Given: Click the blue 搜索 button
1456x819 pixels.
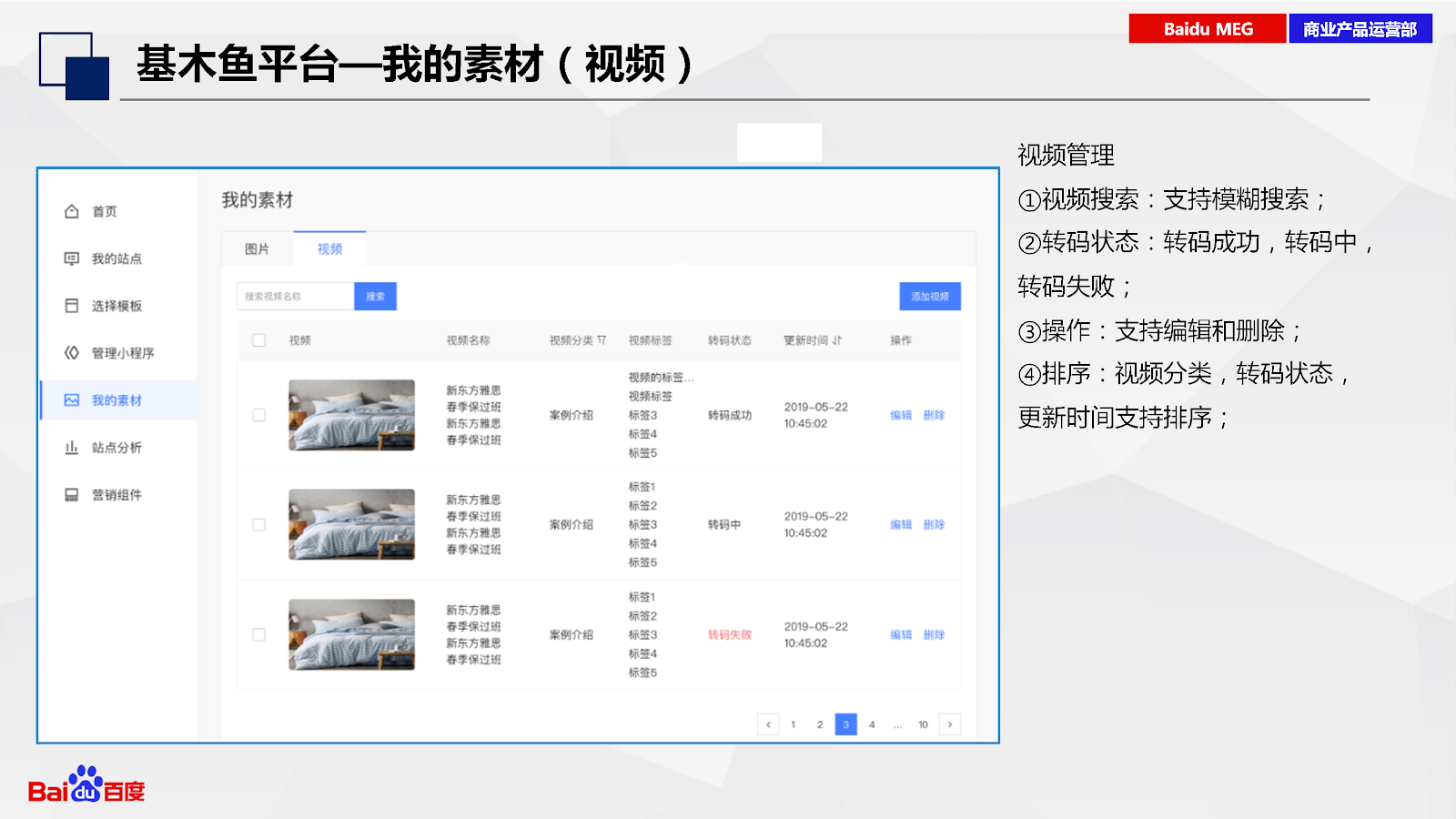Looking at the screenshot, I should click(x=376, y=297).
